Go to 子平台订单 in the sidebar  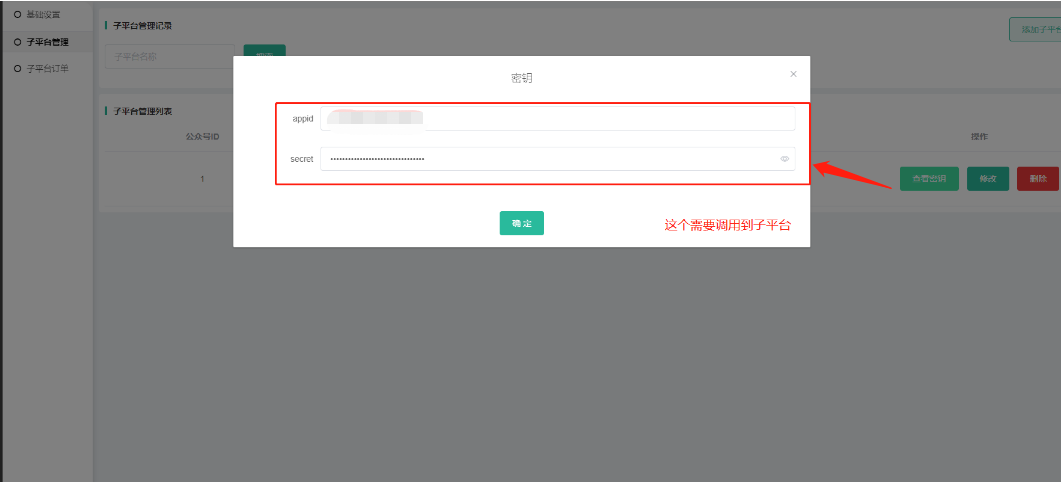coord(47,68)
